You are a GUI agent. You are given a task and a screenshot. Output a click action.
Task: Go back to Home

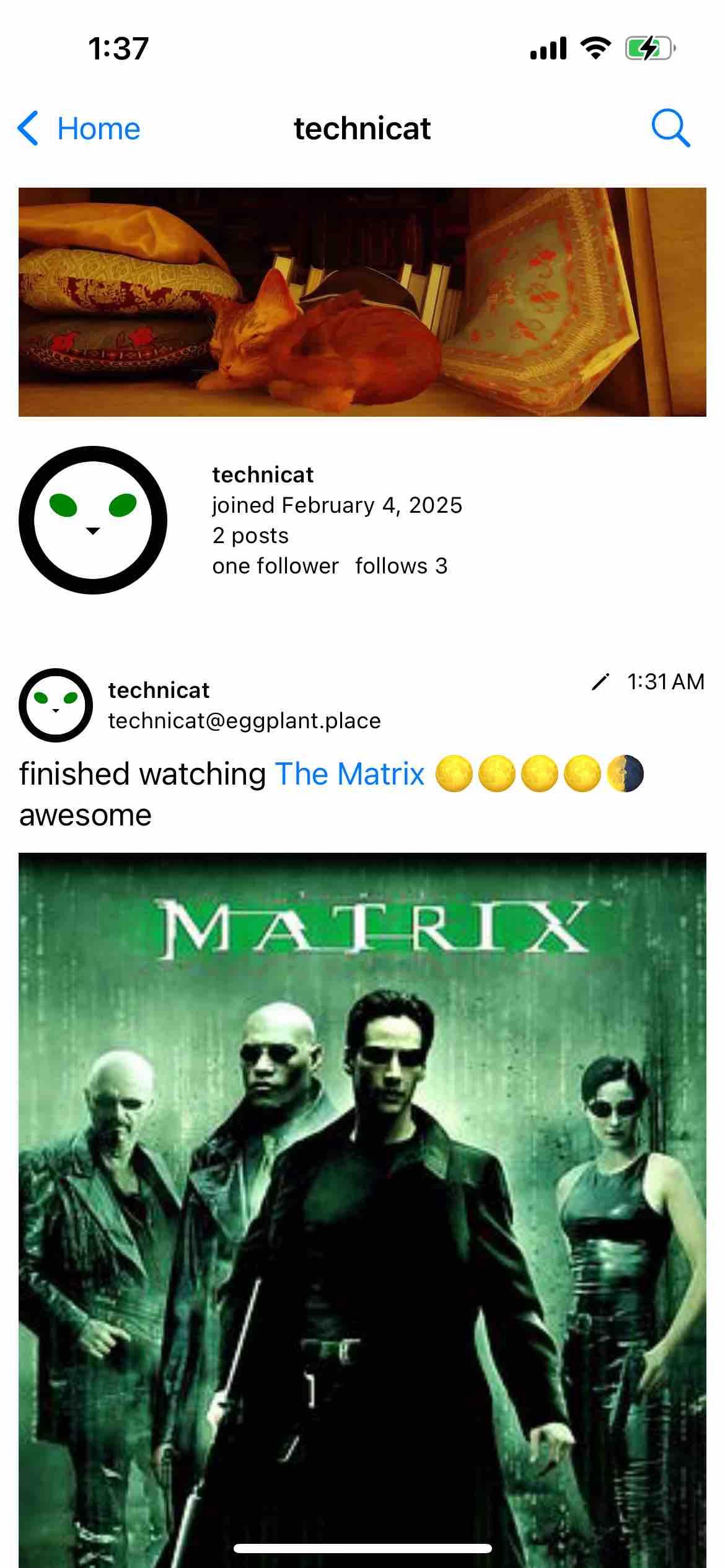coord(99,129)
